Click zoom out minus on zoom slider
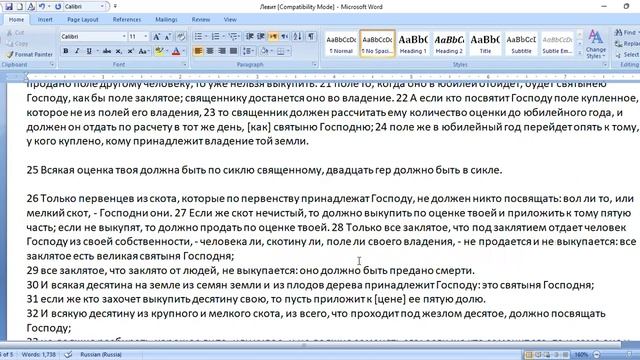 tap(597, 355)
